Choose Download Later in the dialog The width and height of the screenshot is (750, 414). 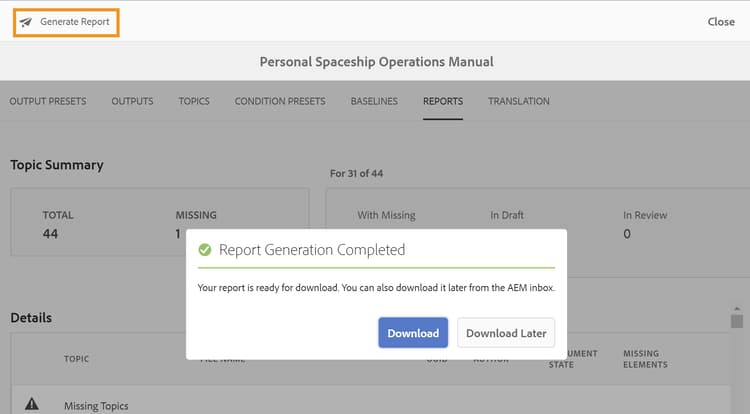pos(506,333)
